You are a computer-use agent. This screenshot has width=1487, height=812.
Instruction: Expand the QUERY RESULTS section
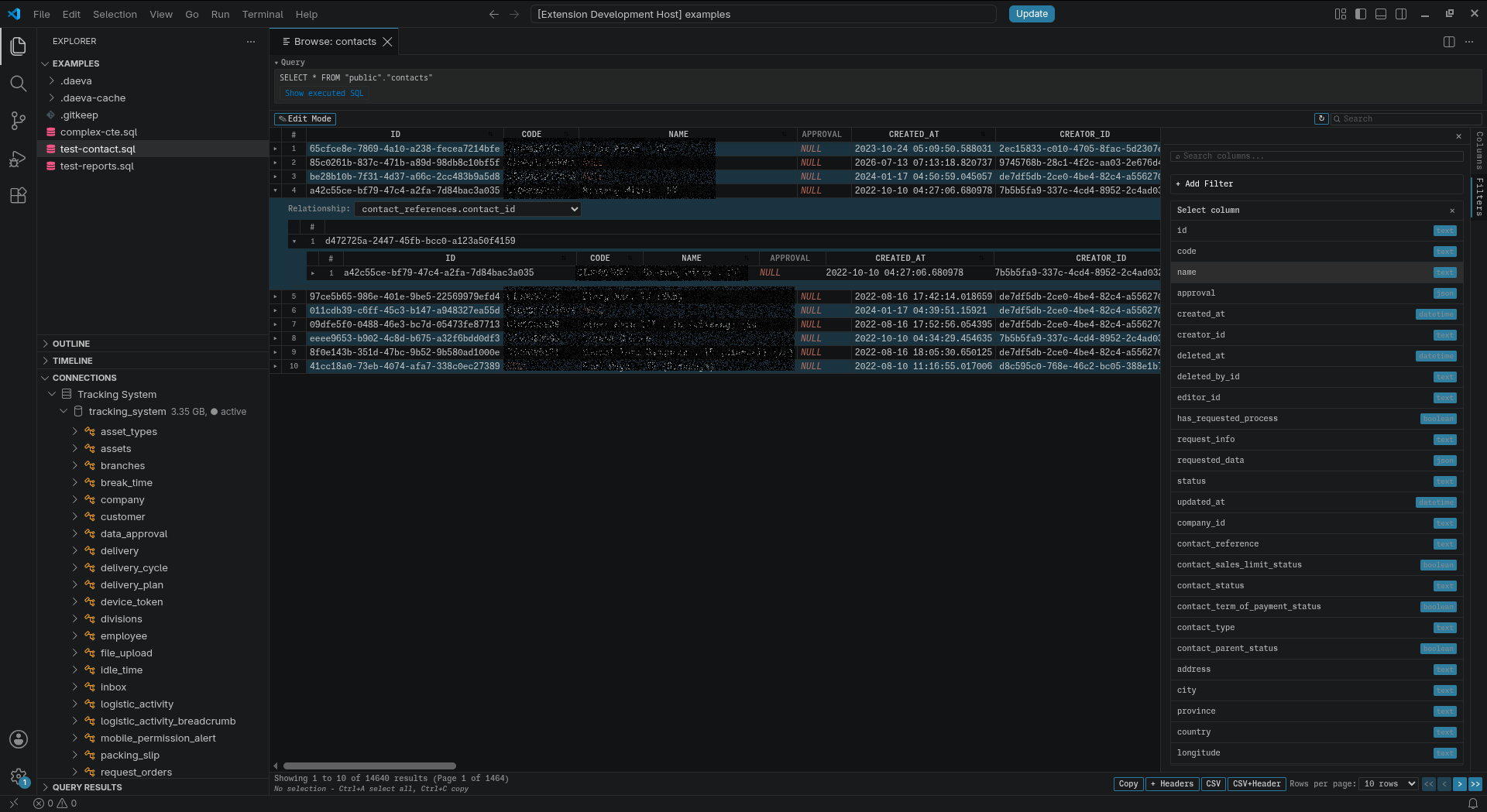pos(153,787)
